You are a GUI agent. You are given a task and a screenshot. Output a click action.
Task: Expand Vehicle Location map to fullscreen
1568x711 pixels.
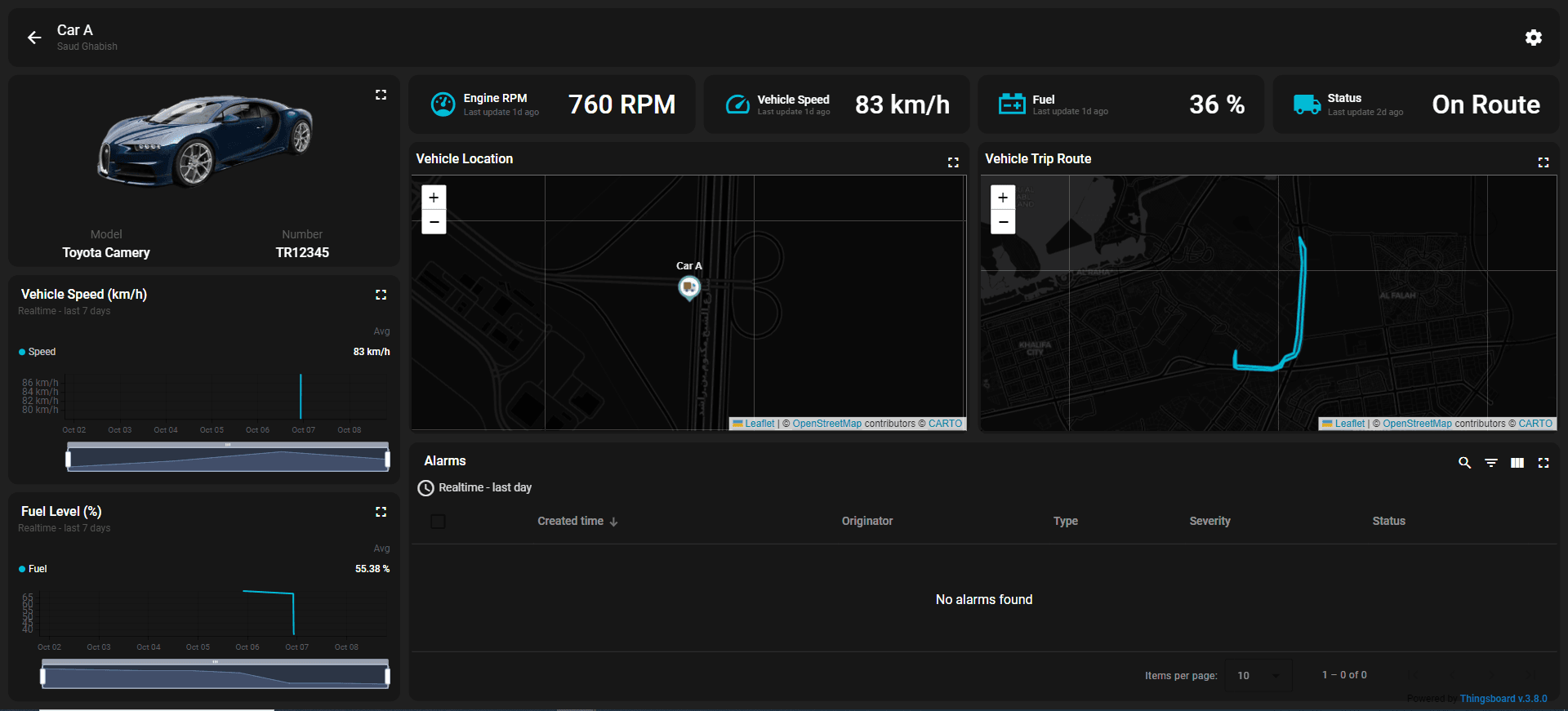click(x=953, y=162)
